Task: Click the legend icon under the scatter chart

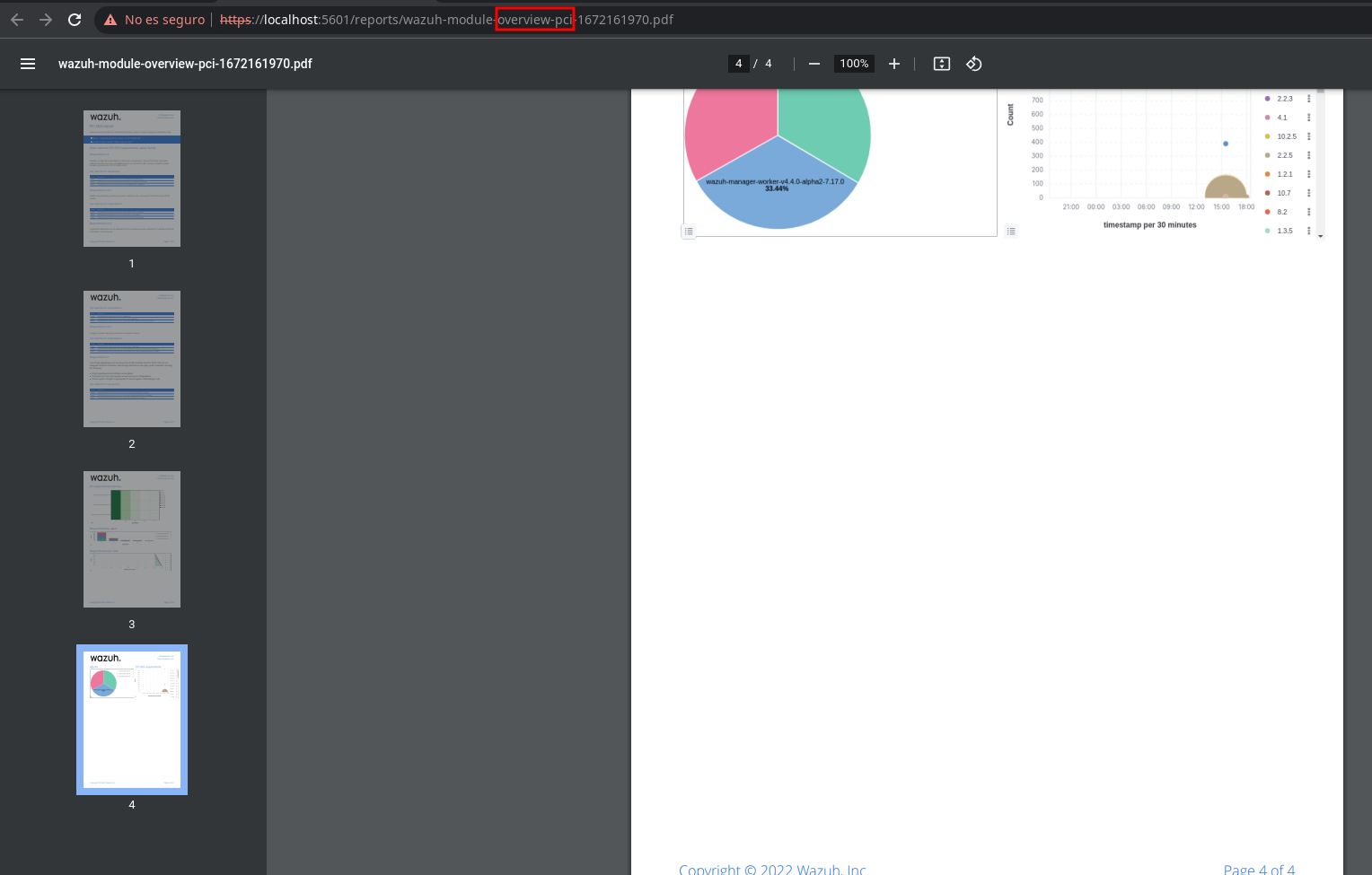Action: 1011,231
